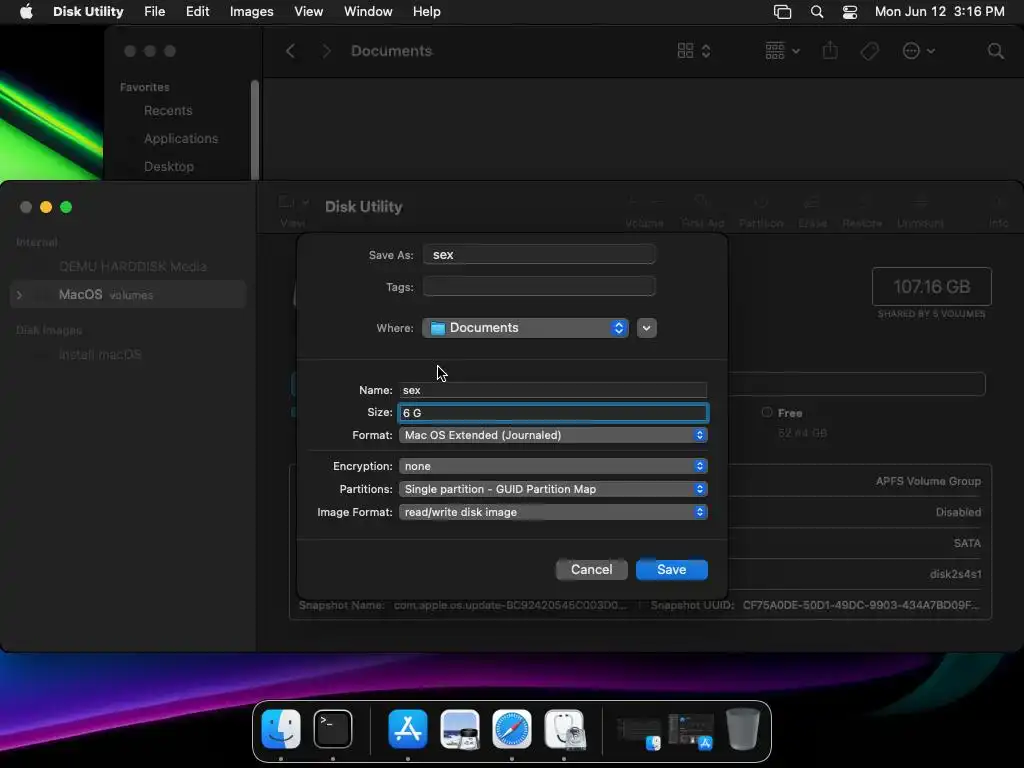The image size is (1024, 768).
Task: Launch Safari from the Dock
Action: pos(511,729)
